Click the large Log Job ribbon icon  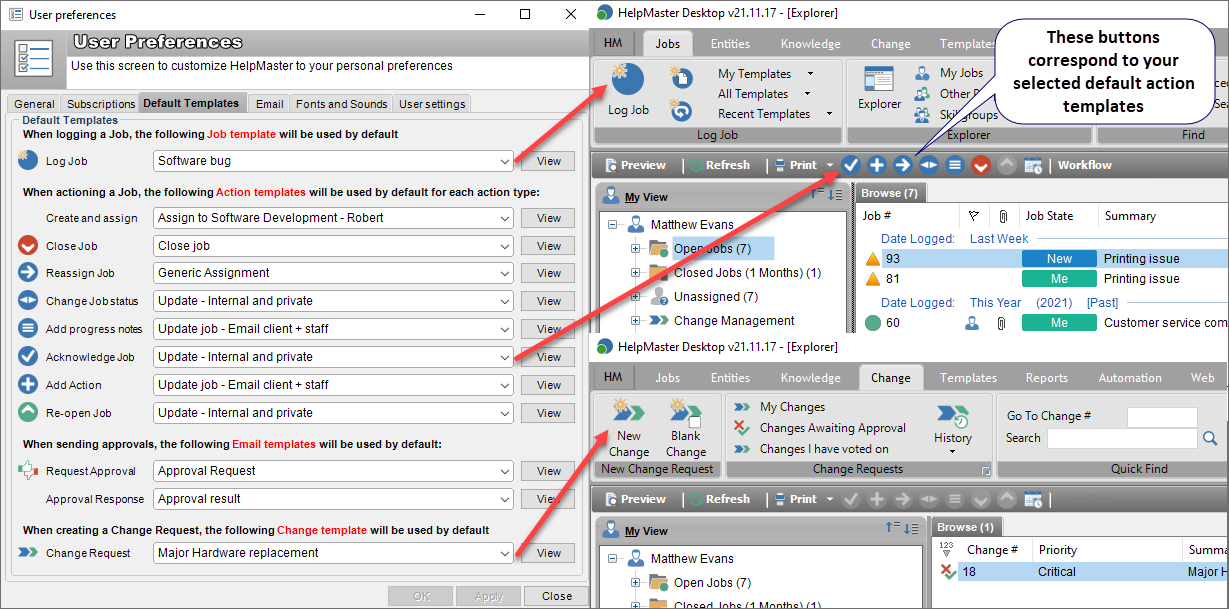(628, 81)
